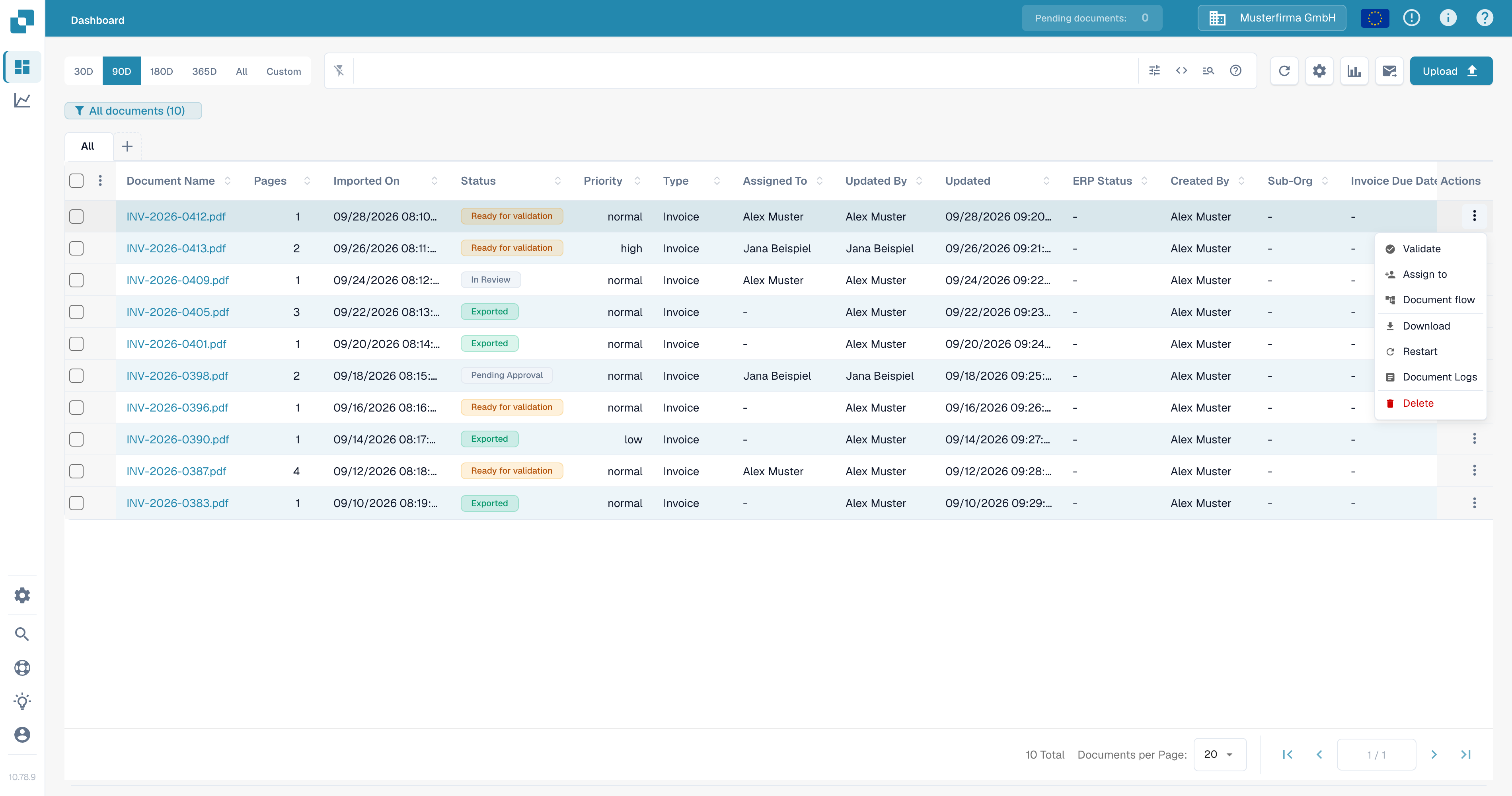Image resolution: width=1512 pixels, height=796 pixels.
Task: Click the Upload button
Action: tap(1451, 71)
